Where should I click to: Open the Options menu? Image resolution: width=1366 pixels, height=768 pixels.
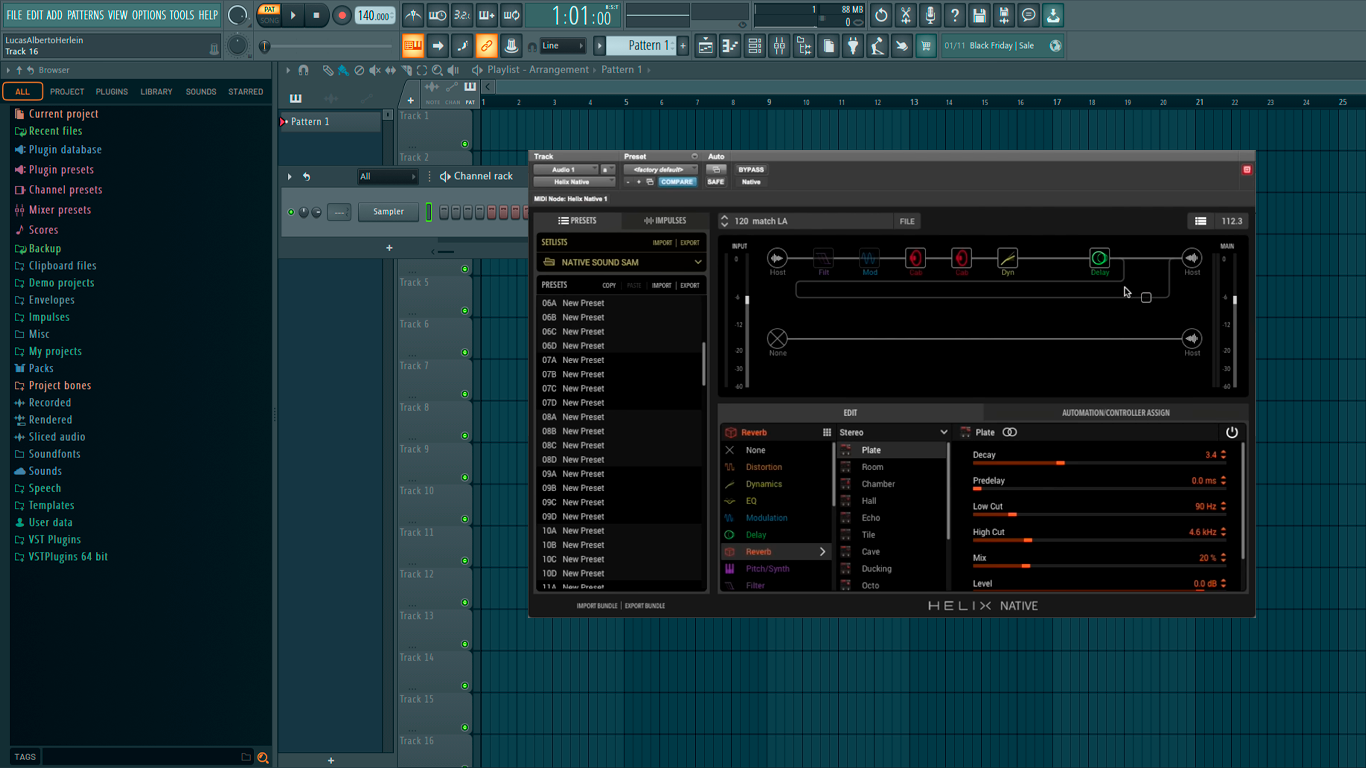[x=149, y=15]
